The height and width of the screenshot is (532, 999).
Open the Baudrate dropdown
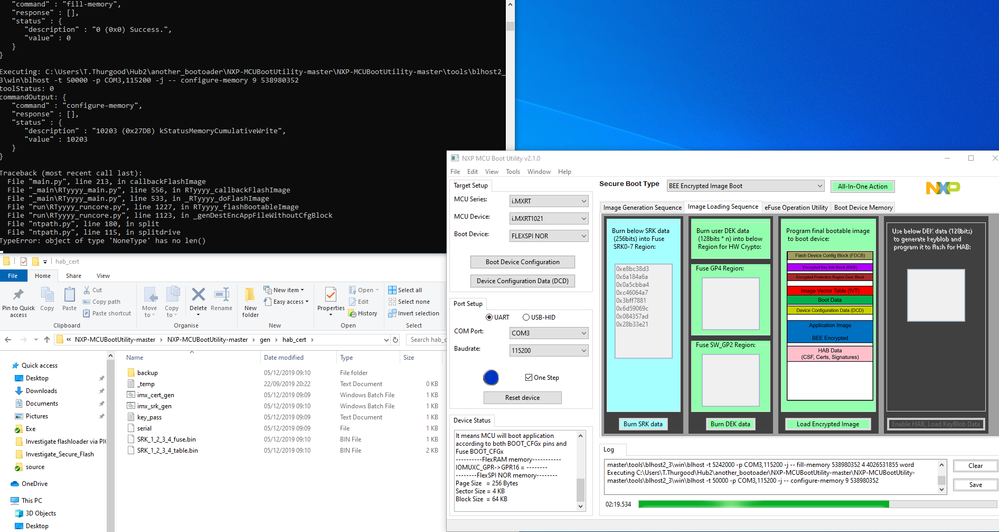pyautogui.click(x=549, y=350)
